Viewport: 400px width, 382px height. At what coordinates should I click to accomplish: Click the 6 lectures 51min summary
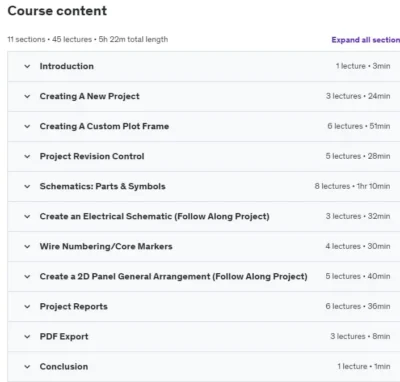tap(359, 126)
